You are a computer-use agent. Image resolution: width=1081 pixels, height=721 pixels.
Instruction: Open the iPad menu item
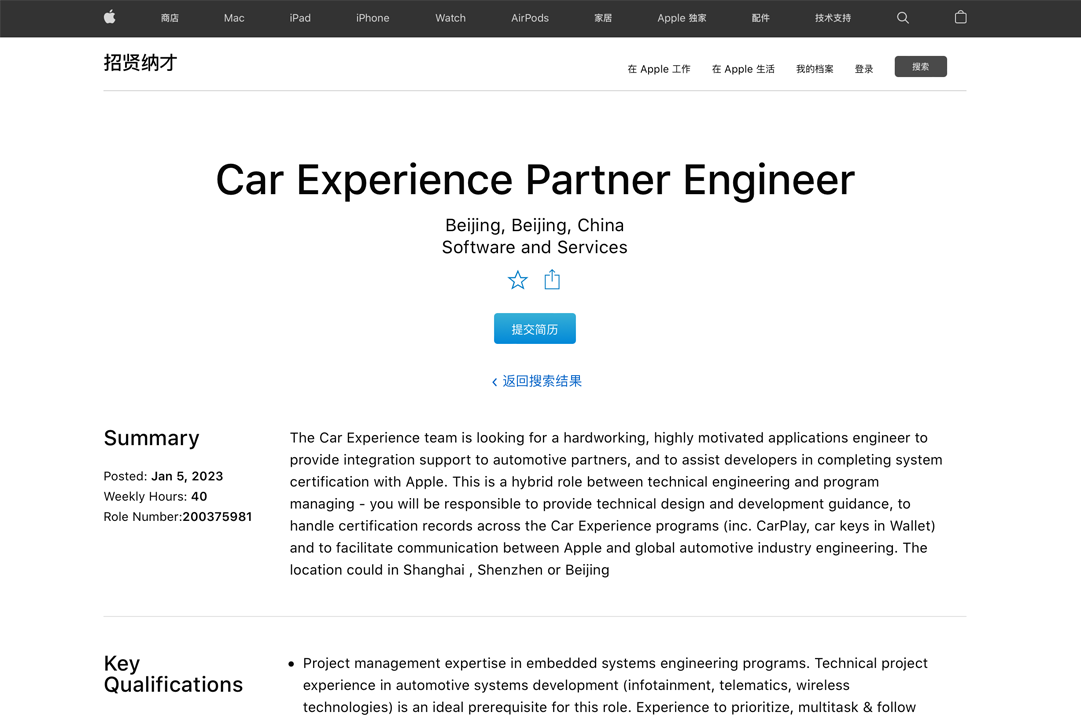click(x=300, y=18)
